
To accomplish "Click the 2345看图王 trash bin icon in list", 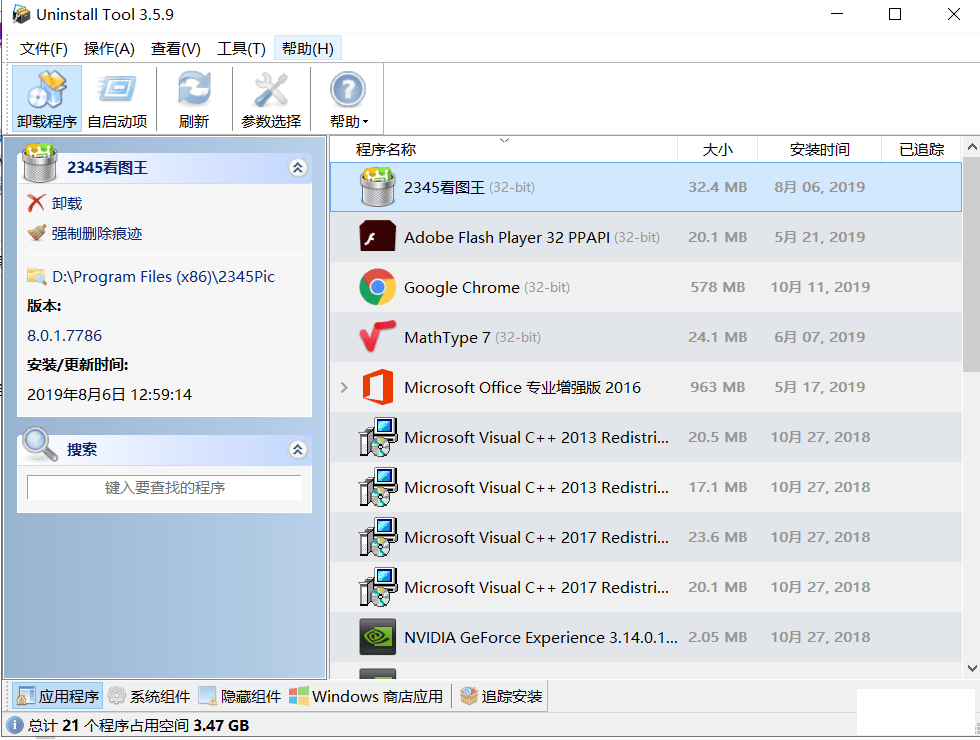I will pyautogui.click(x=378, y=187).
